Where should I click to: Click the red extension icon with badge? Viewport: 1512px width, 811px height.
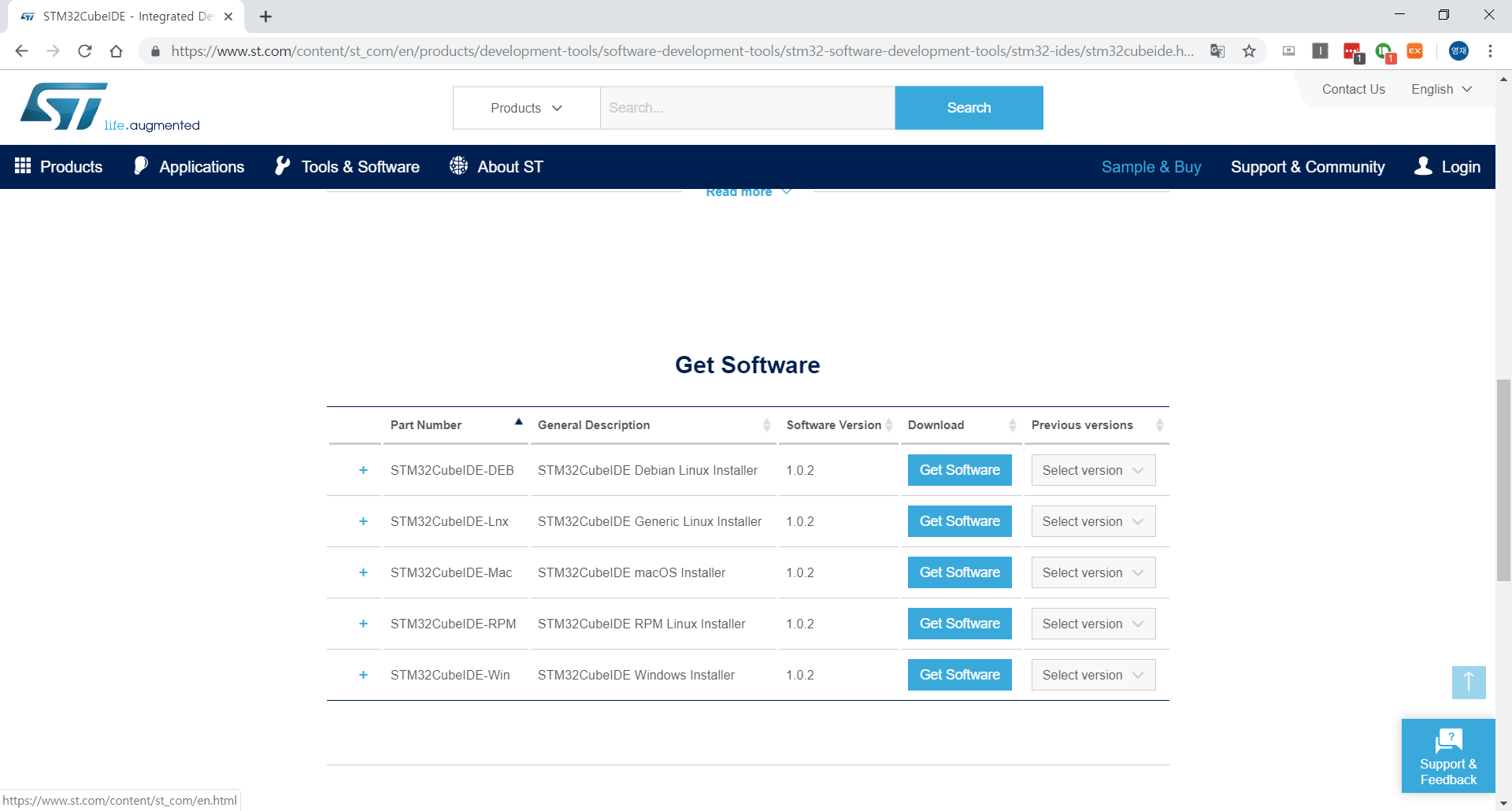[x=1353, y=52]
